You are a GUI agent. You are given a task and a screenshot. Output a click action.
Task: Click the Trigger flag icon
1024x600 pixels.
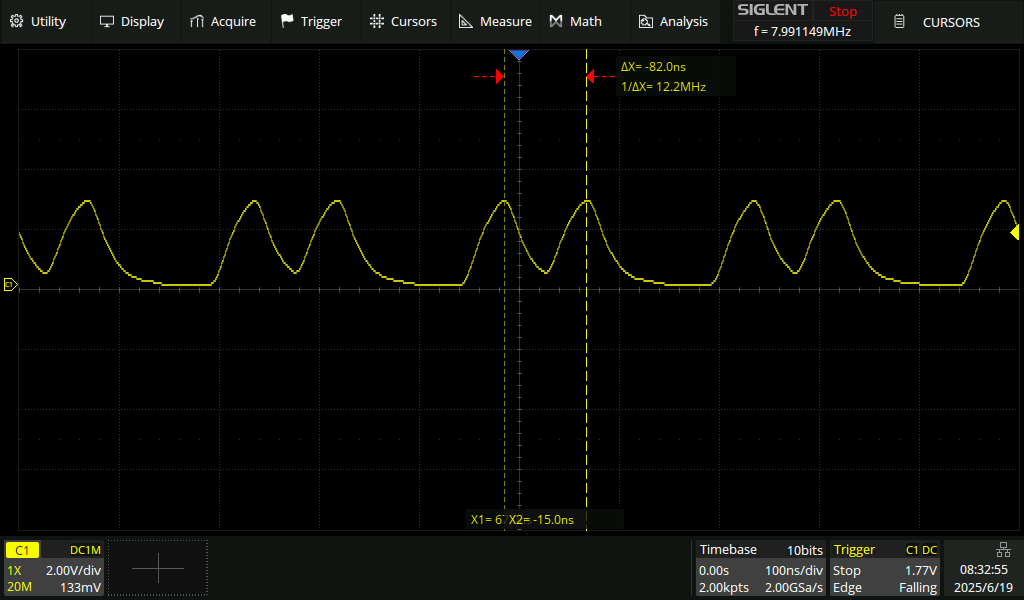pyautogui.click(x=287, y=22)
